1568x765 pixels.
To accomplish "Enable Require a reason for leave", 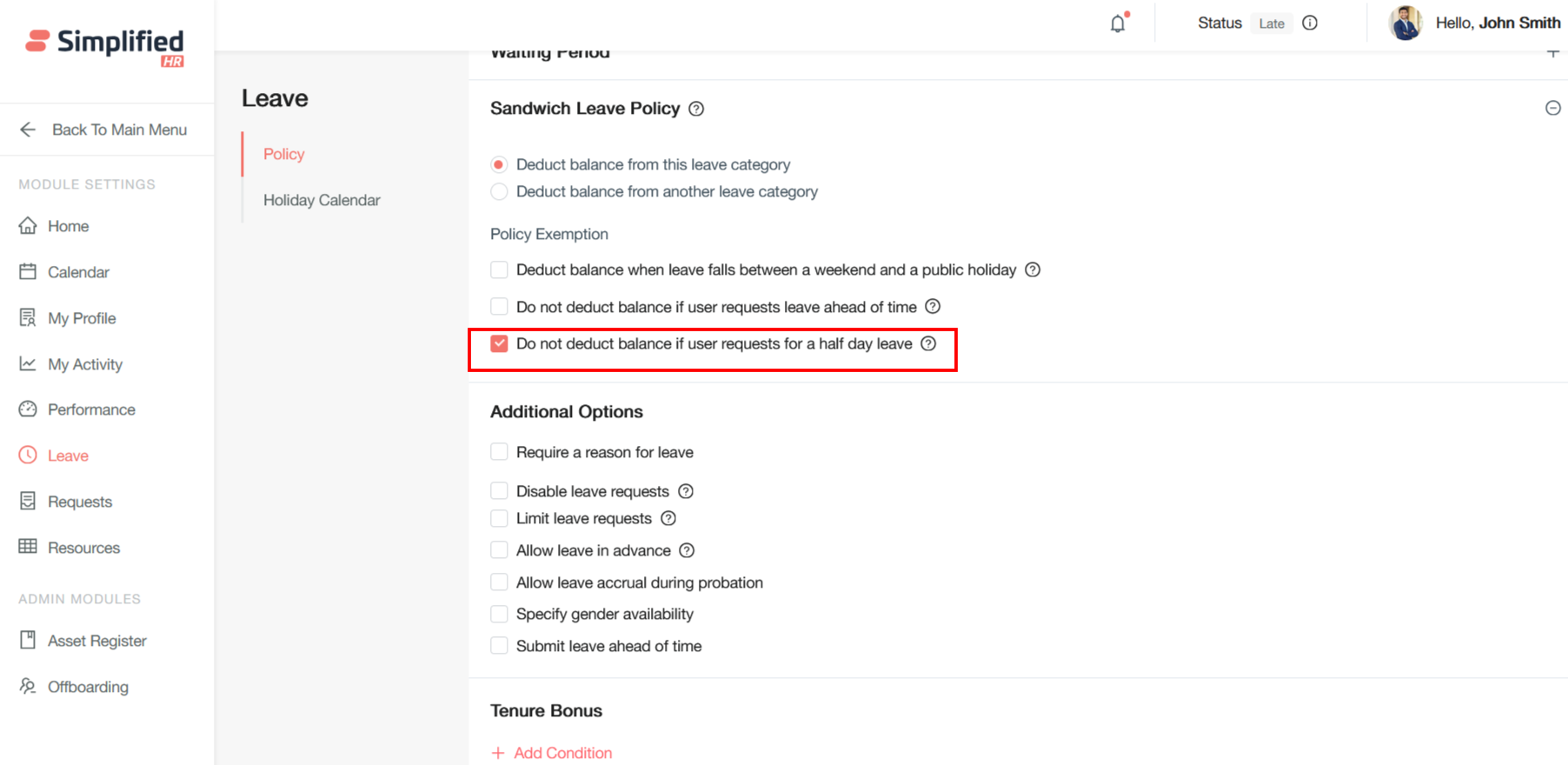I will 499,452.
